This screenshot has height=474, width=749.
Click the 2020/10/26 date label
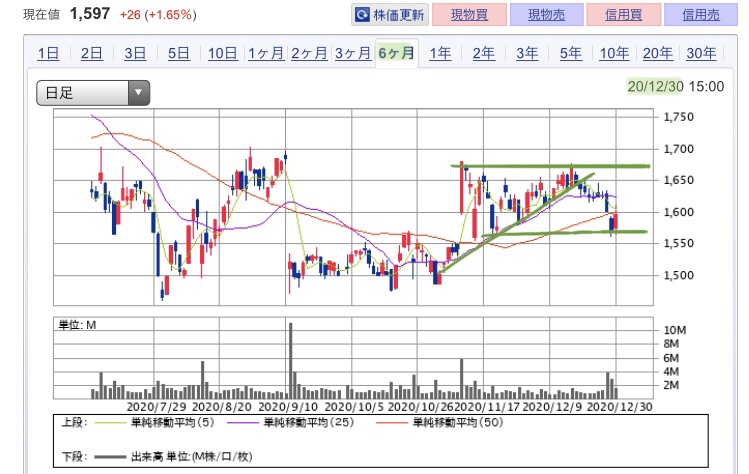(x=421, y=407)
